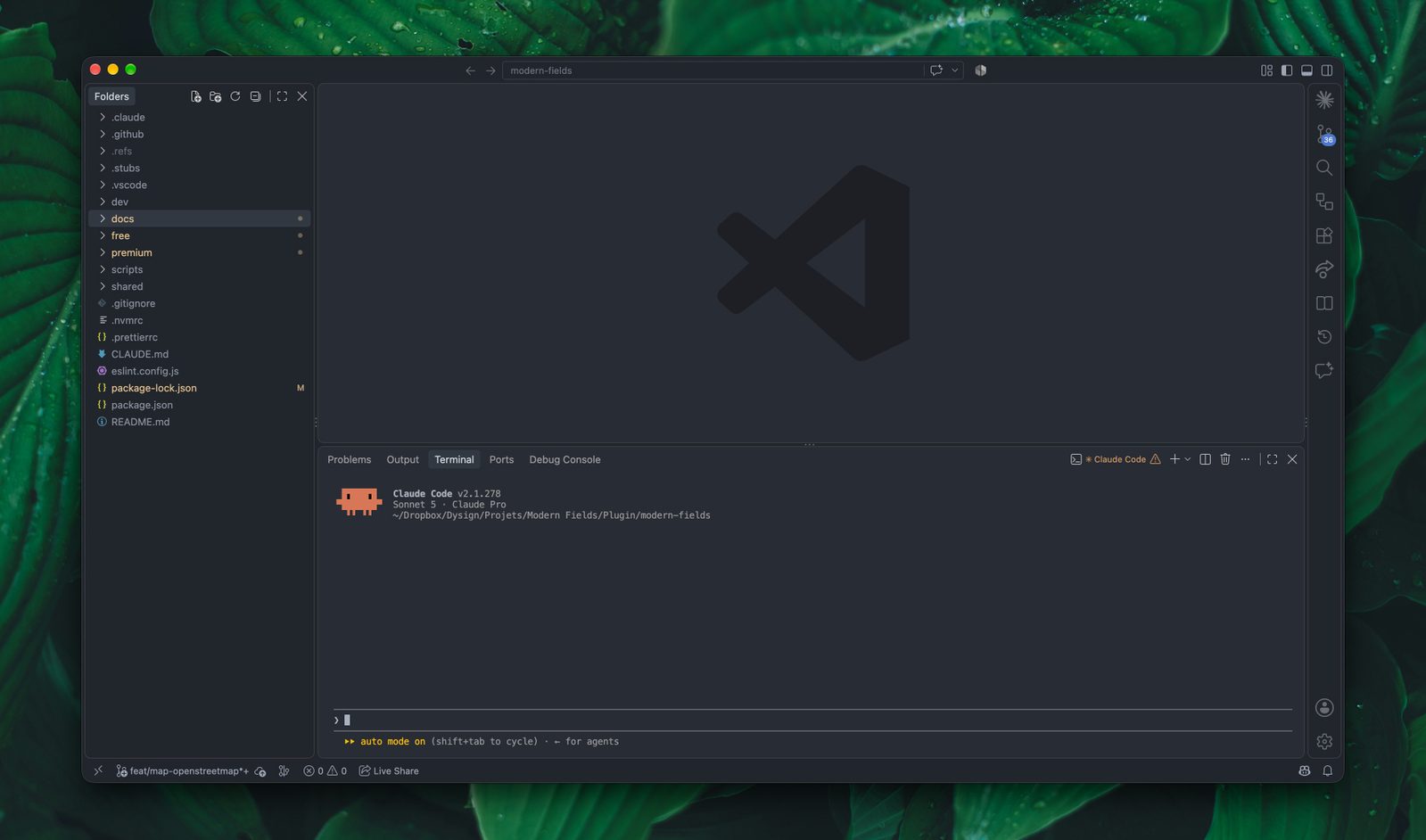This screenshot has height=840, width=1426.
Task: Switch to the Ports tab
Action: coord(501,459)
